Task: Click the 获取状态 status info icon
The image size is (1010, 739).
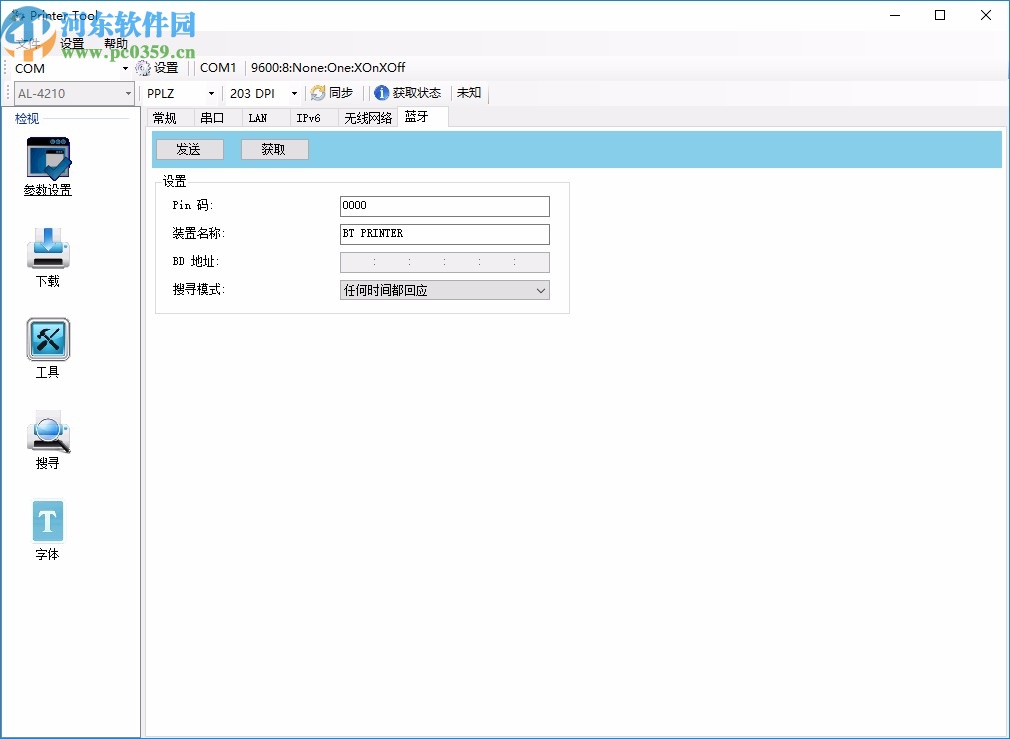Action: pyautogui.click(x=409, y=93)
